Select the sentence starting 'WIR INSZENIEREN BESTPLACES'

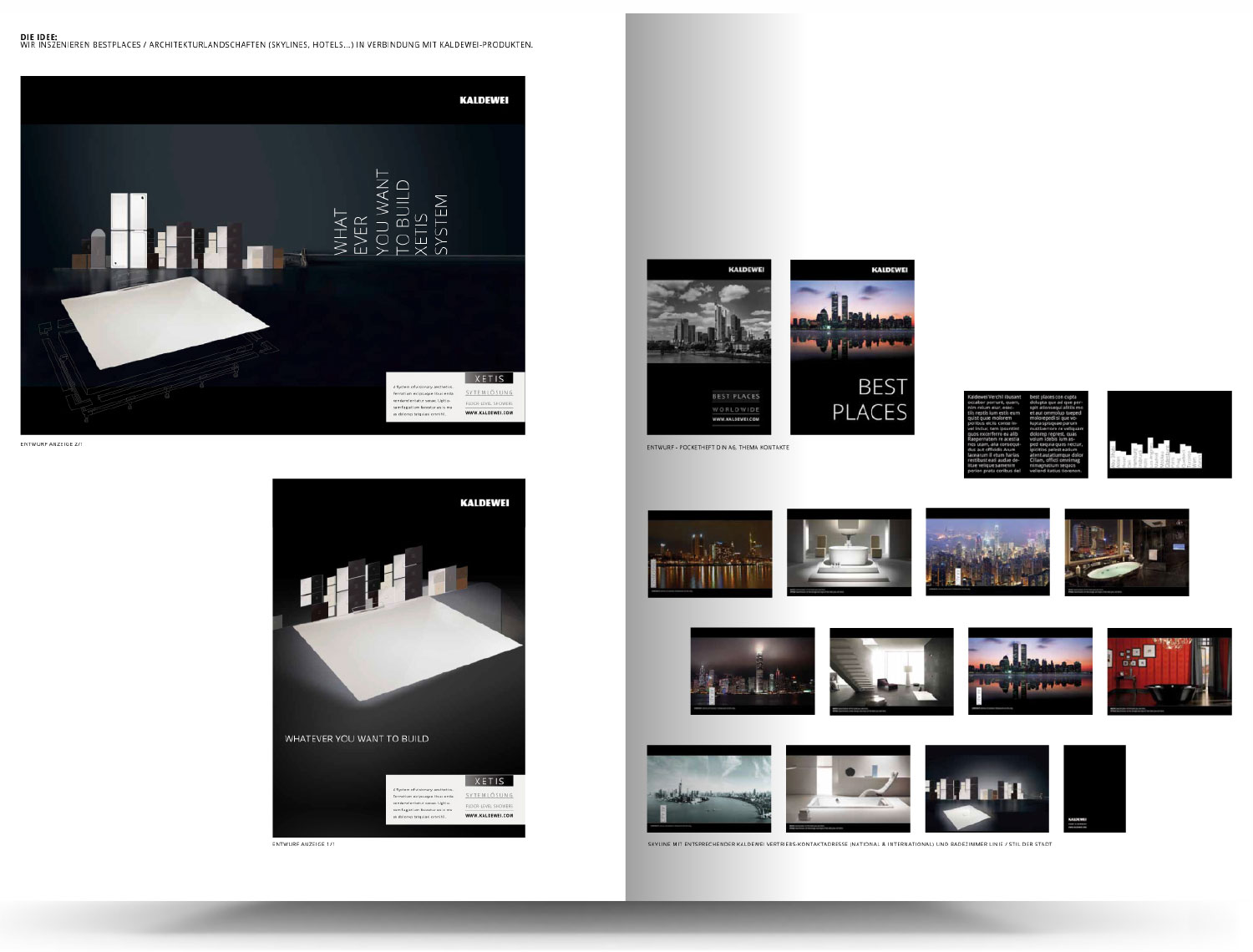pyautogui.click(x=276, y=45)
